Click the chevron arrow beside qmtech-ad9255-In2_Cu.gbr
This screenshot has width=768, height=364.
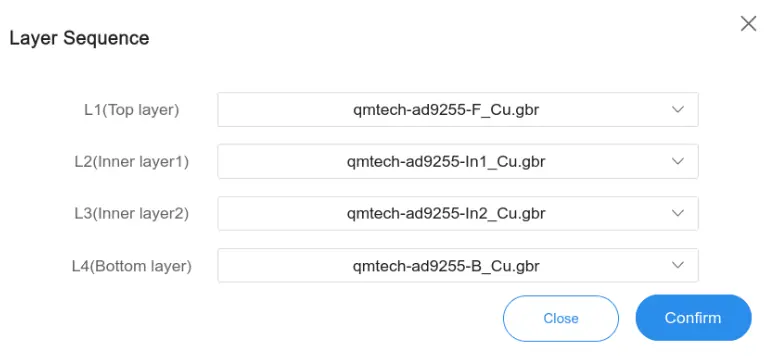point(677,213)
